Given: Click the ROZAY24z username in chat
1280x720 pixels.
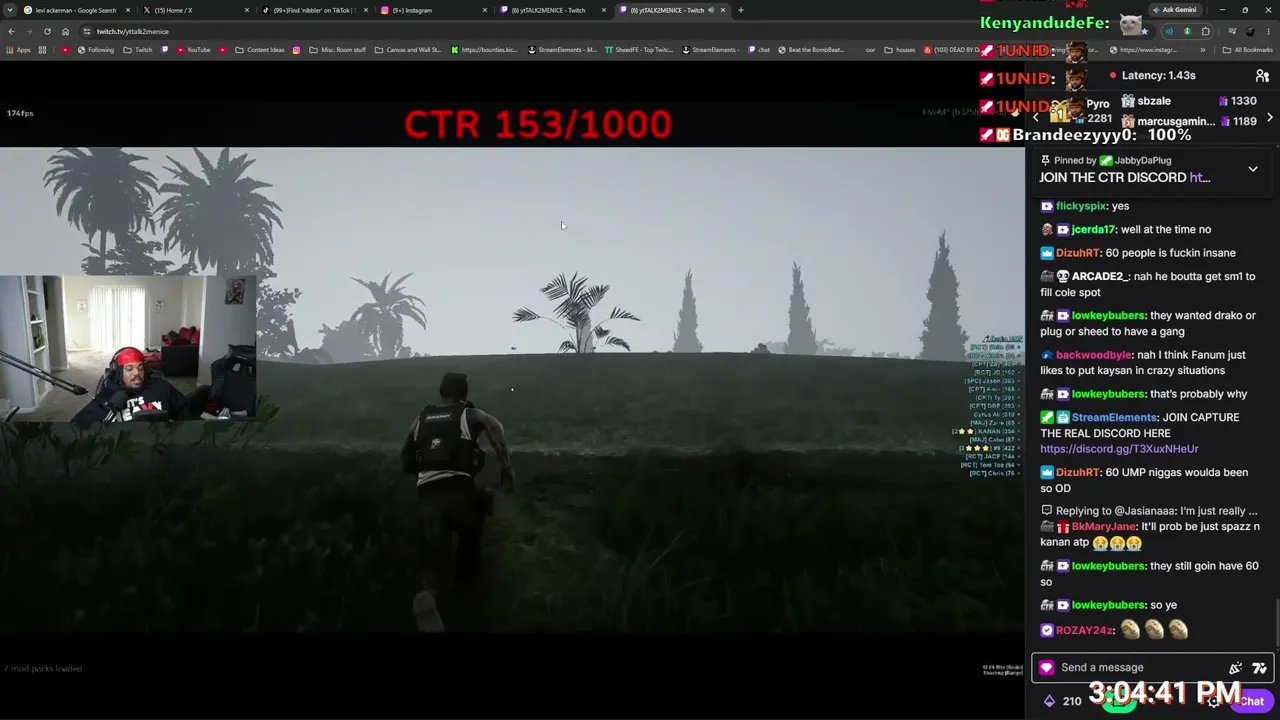Looking at the screenshot, I should coord(1084,631).
